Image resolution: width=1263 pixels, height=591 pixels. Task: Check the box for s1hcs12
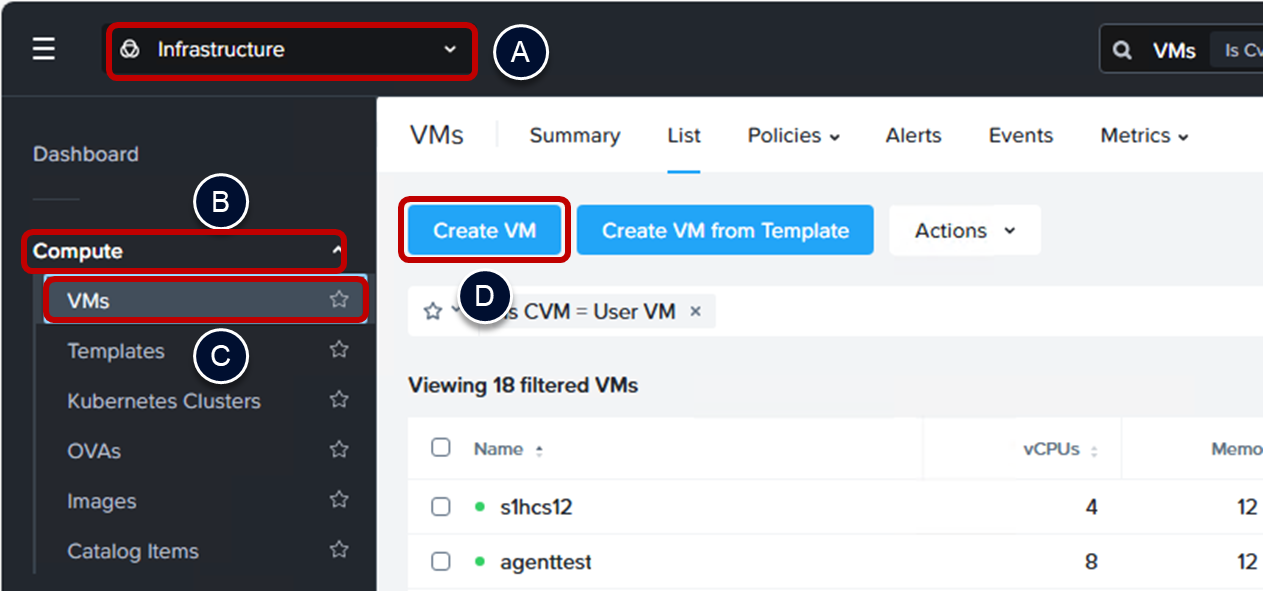[441, 507]
